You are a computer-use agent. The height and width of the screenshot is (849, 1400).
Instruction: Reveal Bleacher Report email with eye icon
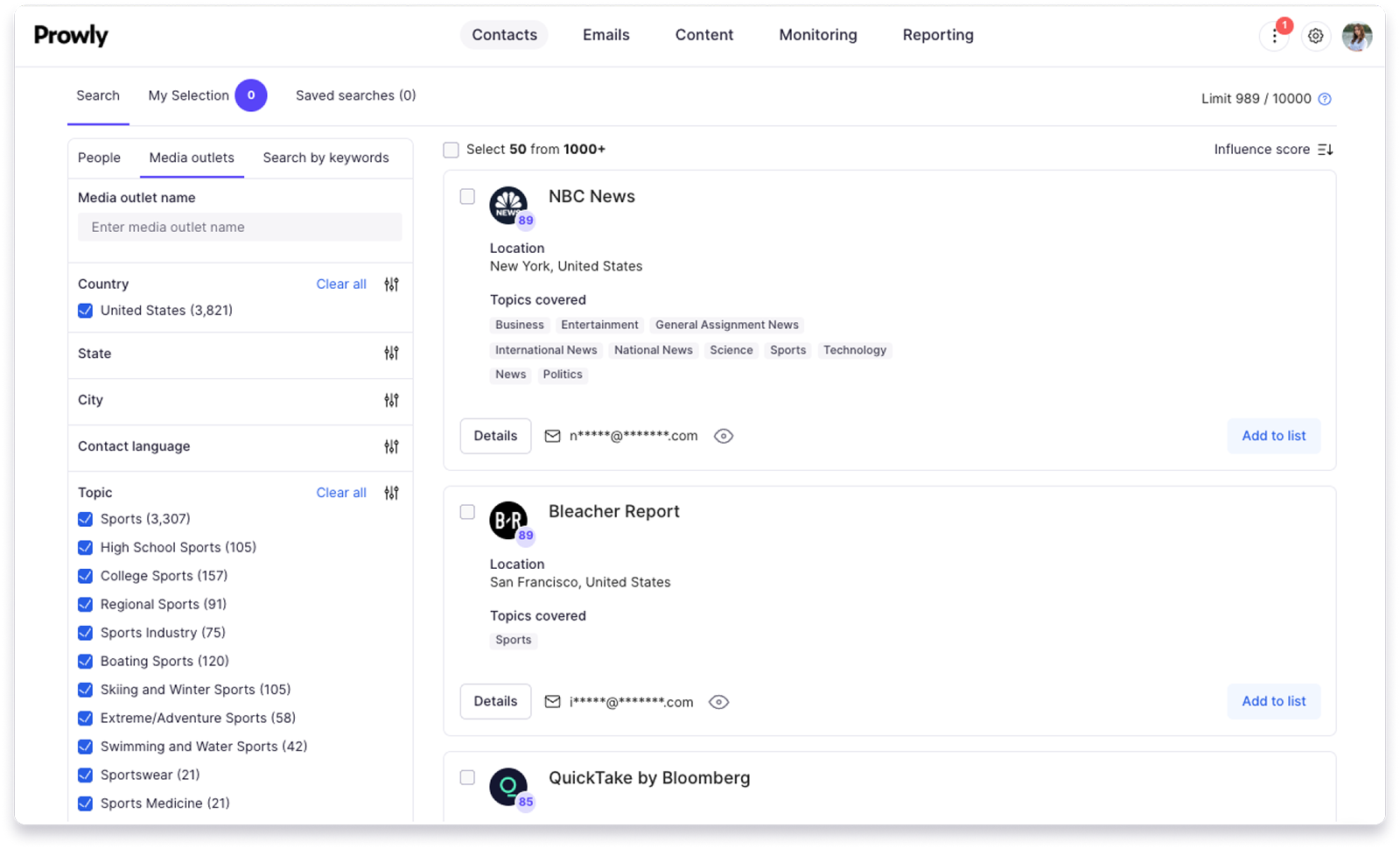pos(719,702)
